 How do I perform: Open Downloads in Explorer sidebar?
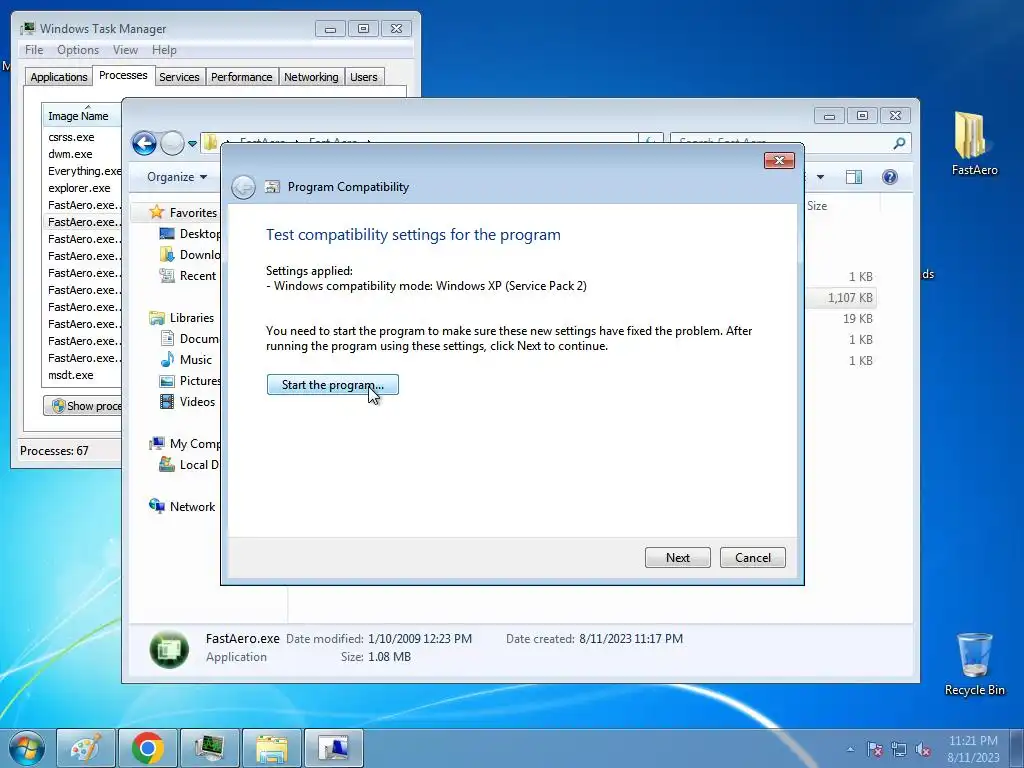click(x=190, y=255)
